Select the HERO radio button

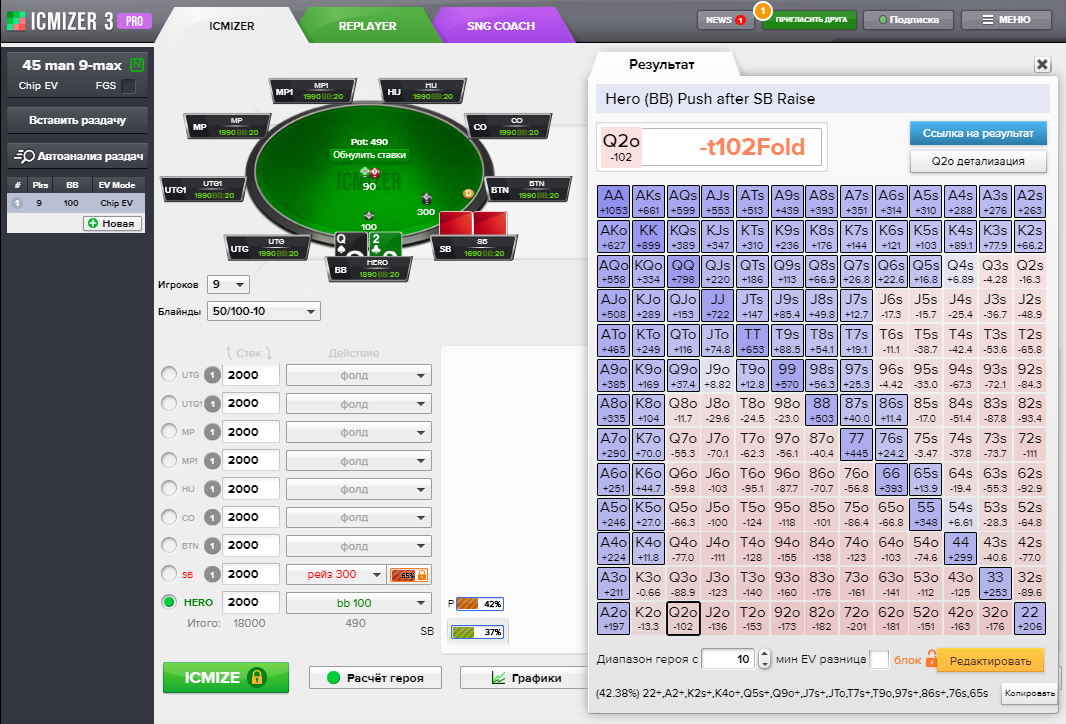[x=169, y=602]
